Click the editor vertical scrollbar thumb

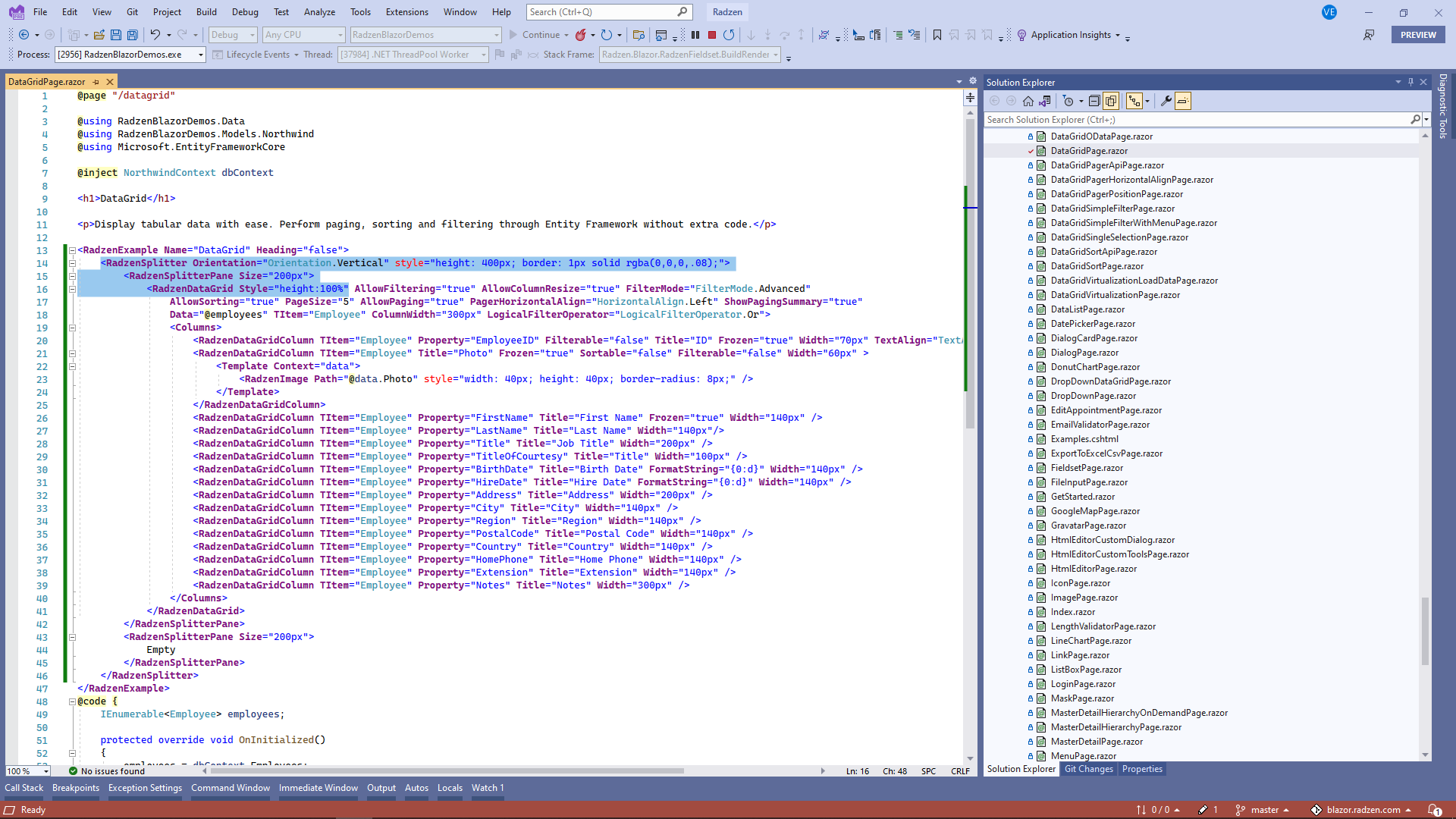[x=970, y=273]
